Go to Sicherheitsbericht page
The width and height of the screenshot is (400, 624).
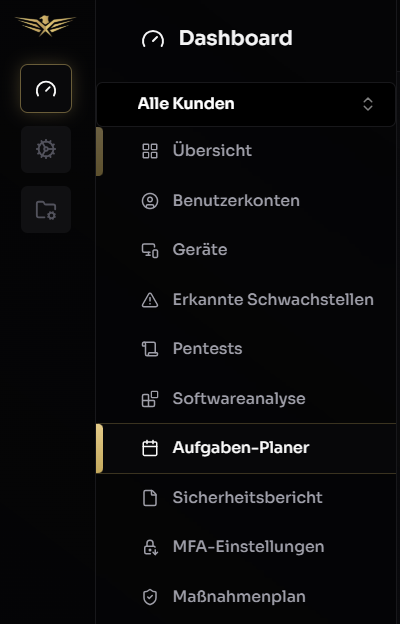coord(246,498)
